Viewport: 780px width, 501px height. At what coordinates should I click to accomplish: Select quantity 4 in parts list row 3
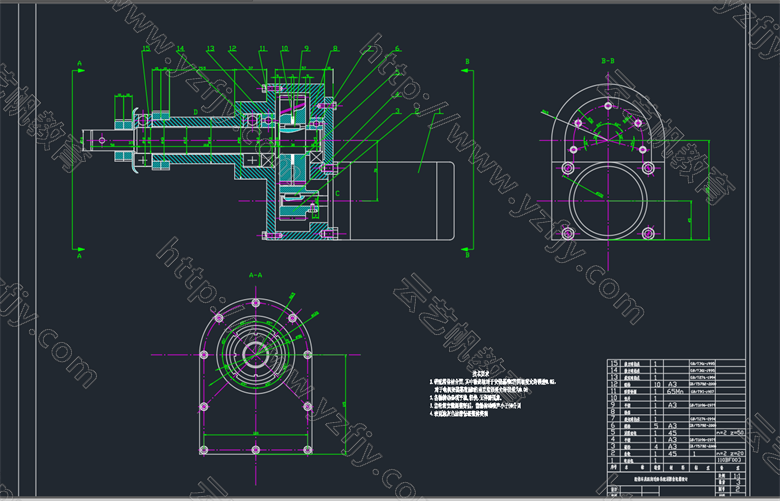pyautogui.click(x=656, y=446)
